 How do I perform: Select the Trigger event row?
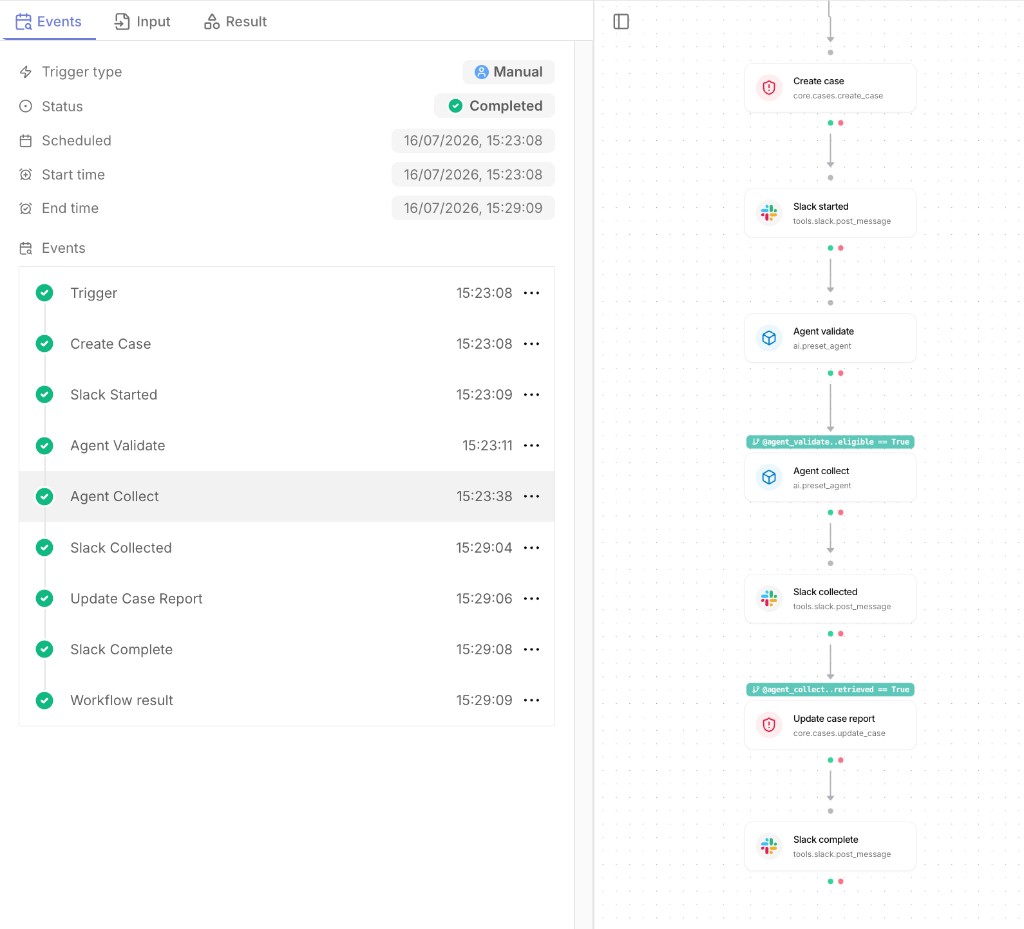coord(287,293)
